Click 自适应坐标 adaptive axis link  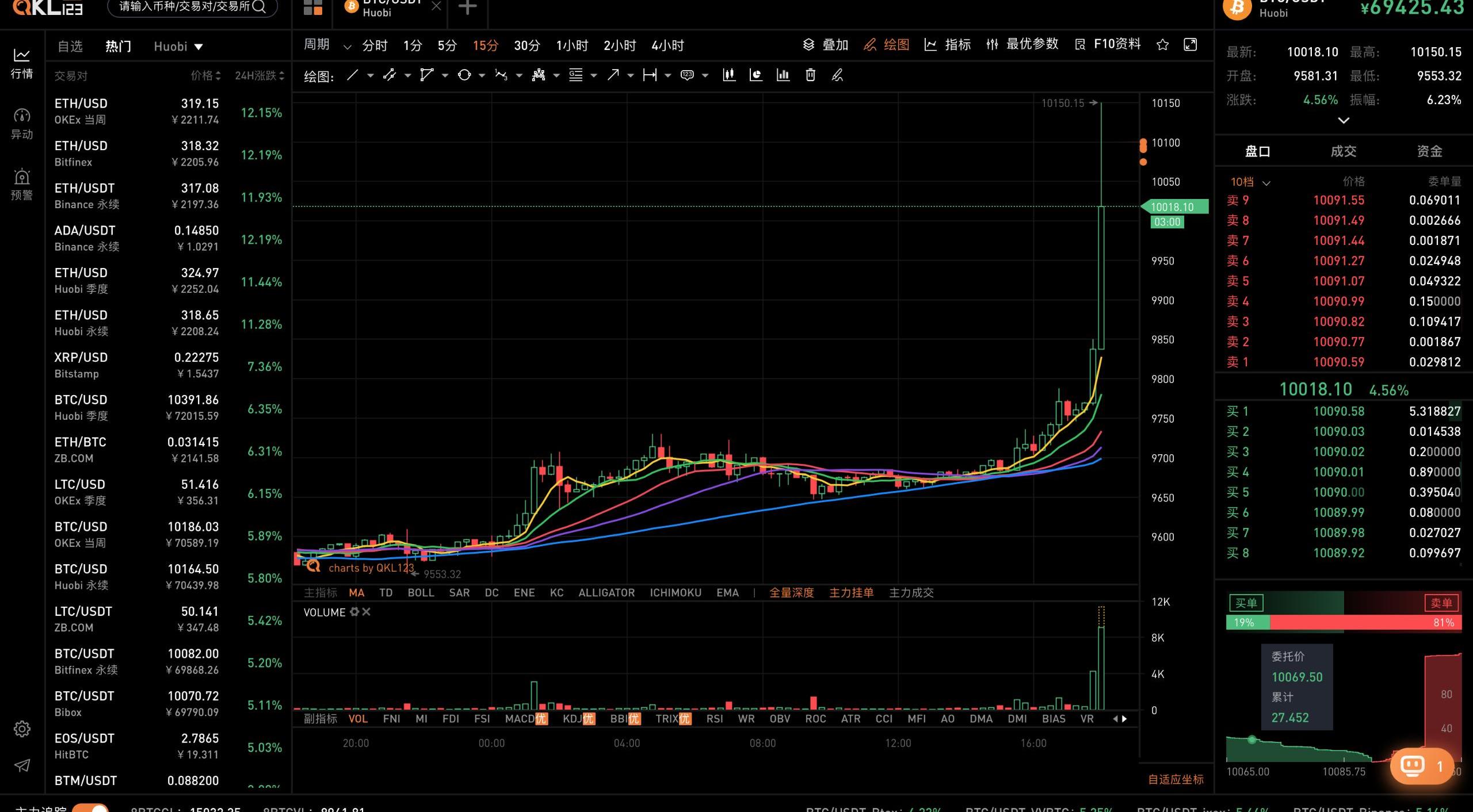coord(1176,779)
